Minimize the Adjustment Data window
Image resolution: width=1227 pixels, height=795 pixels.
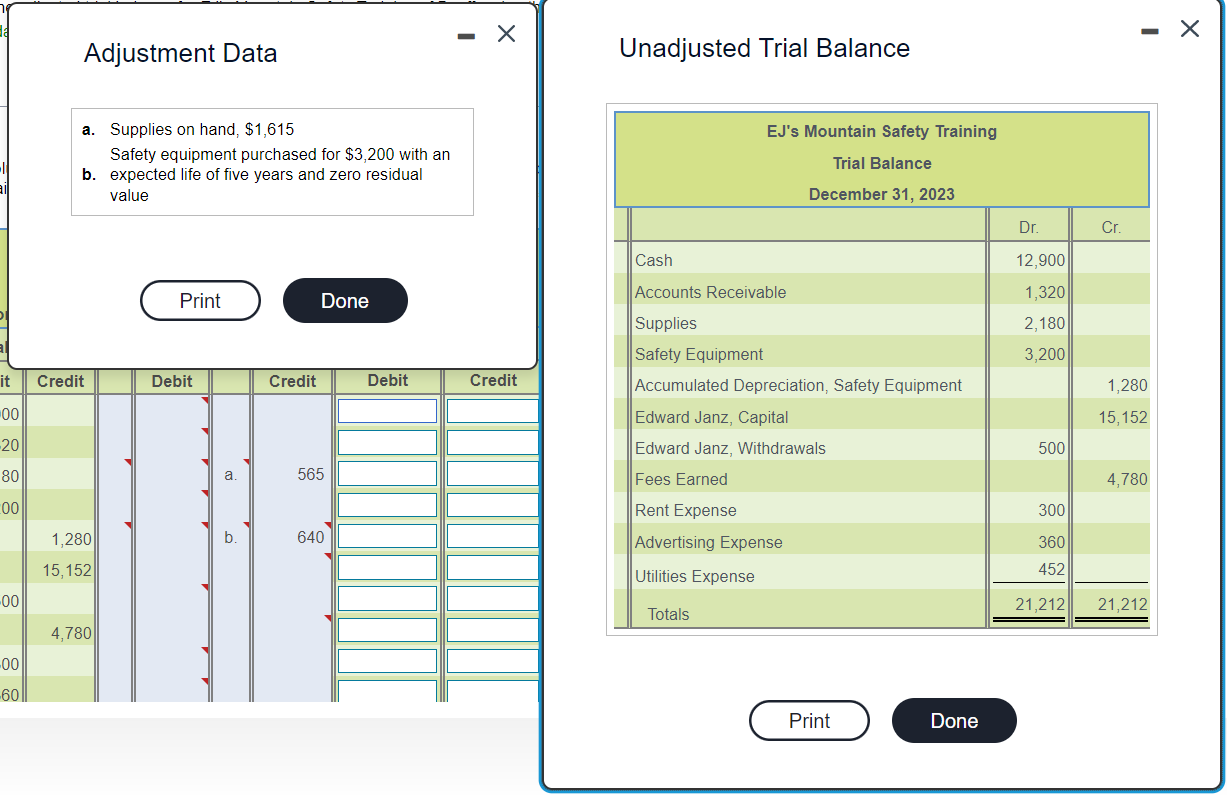(x=465, y=34)
